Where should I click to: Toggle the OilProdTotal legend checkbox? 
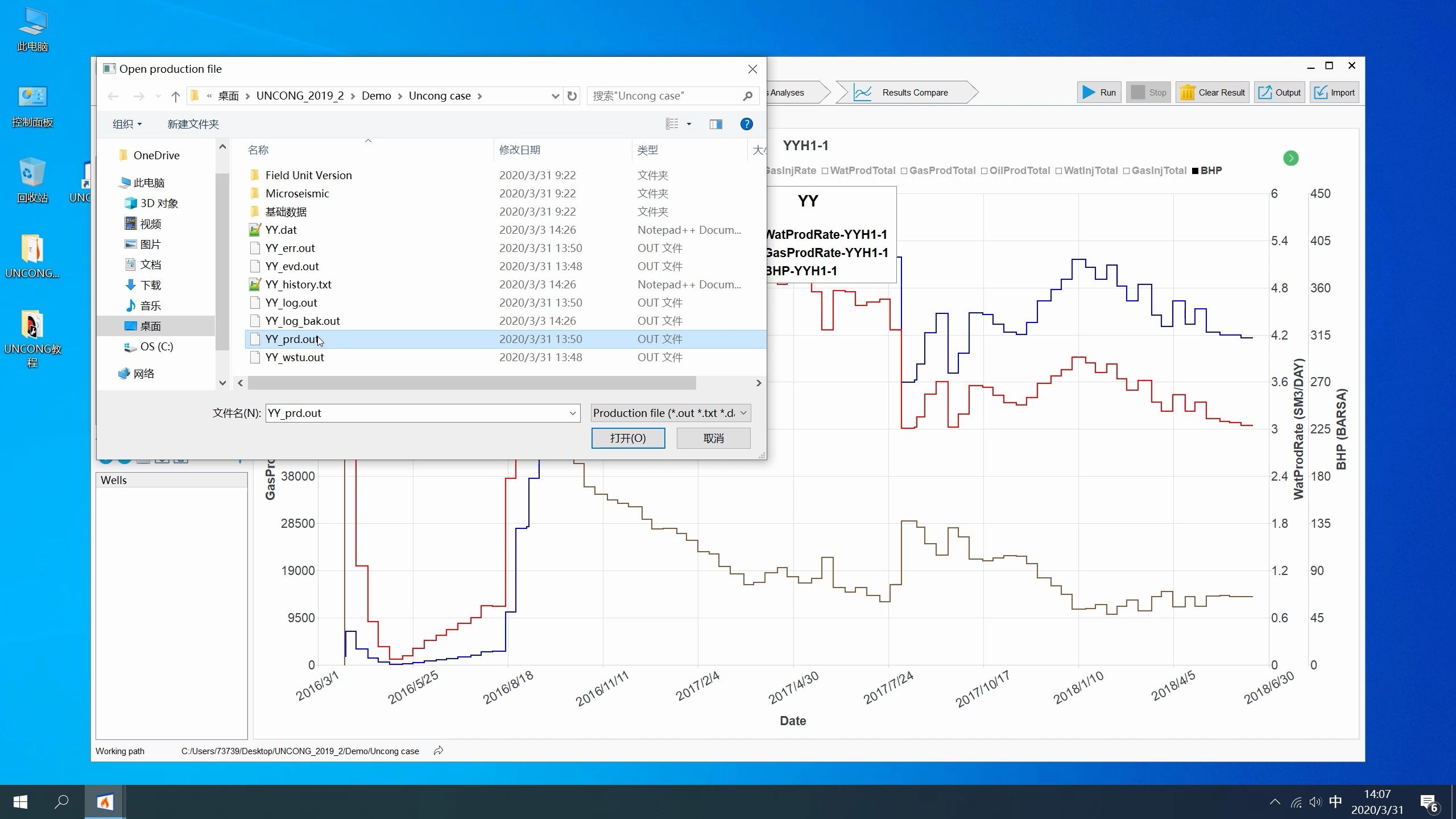984,171
